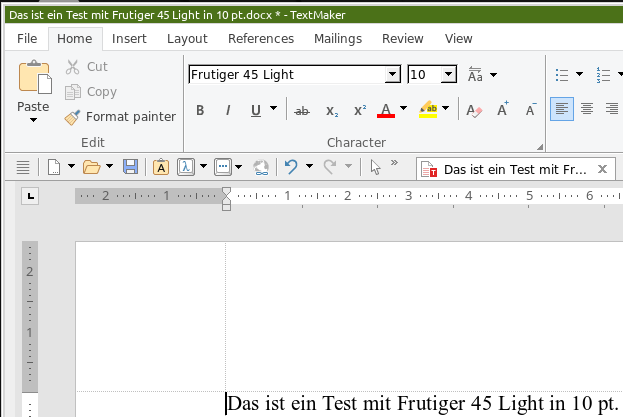This screenshot has width=623, height=417.
Task: Switch to the Layout ribbon tab
Action: (187, 39)
